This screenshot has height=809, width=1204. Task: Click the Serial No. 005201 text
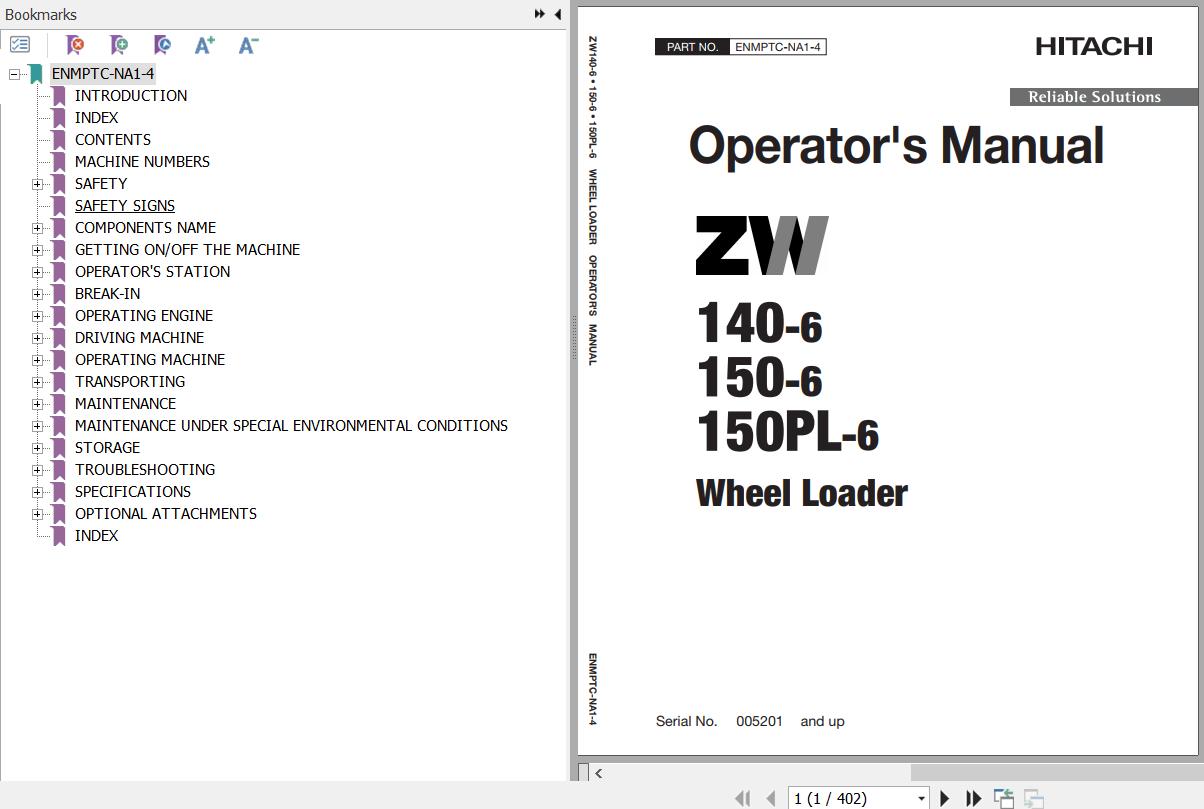[x=750, y=721]
